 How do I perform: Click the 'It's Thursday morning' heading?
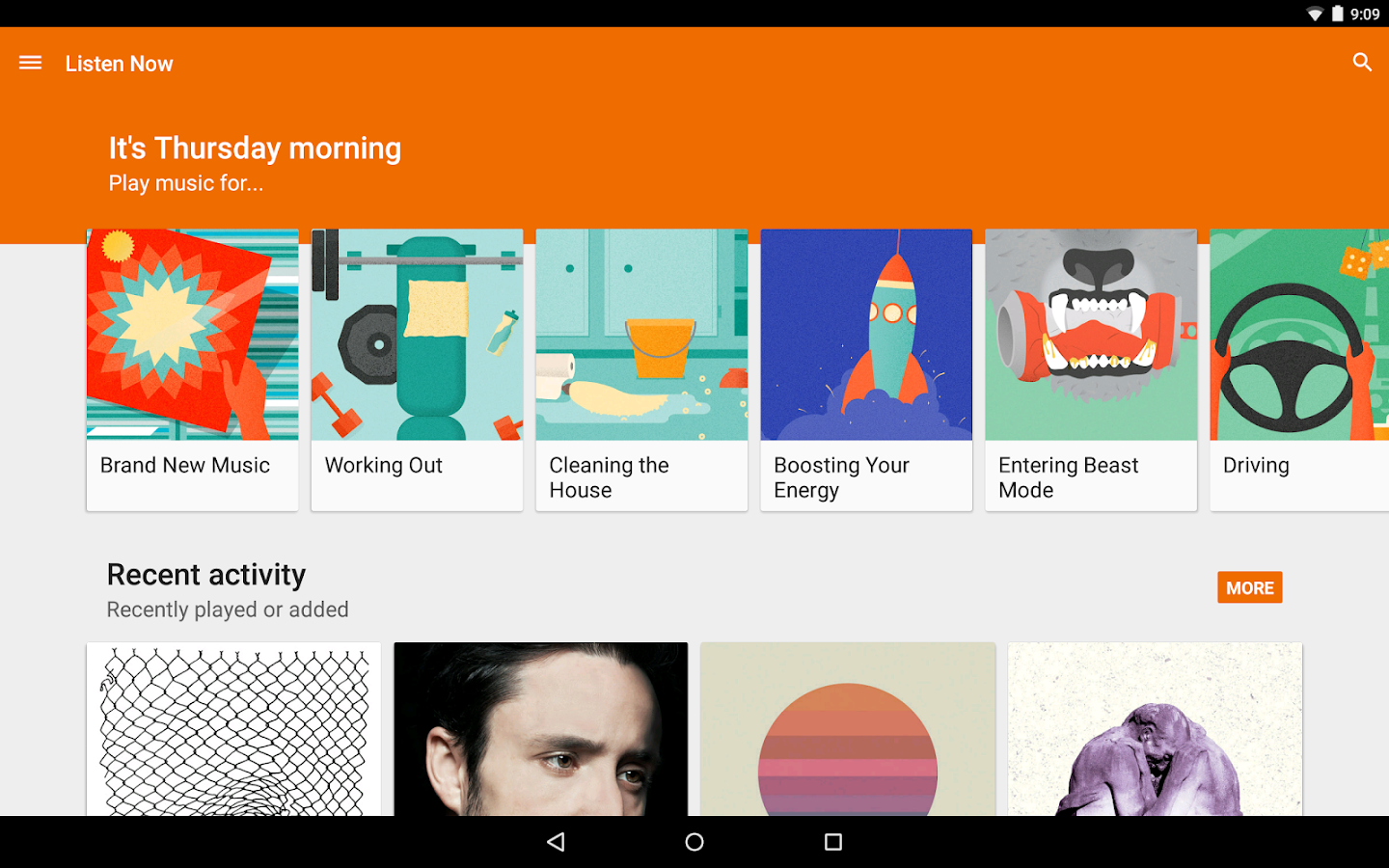(255, 148)
